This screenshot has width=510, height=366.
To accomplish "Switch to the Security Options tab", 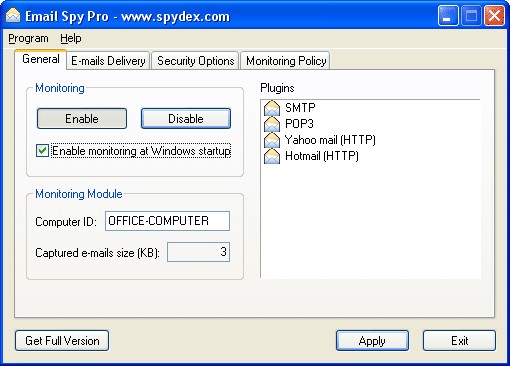I will (195, 61).
